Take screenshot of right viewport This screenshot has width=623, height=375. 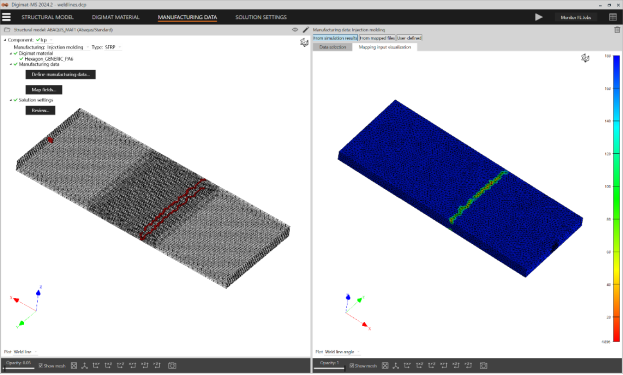[x=484, y=365]
